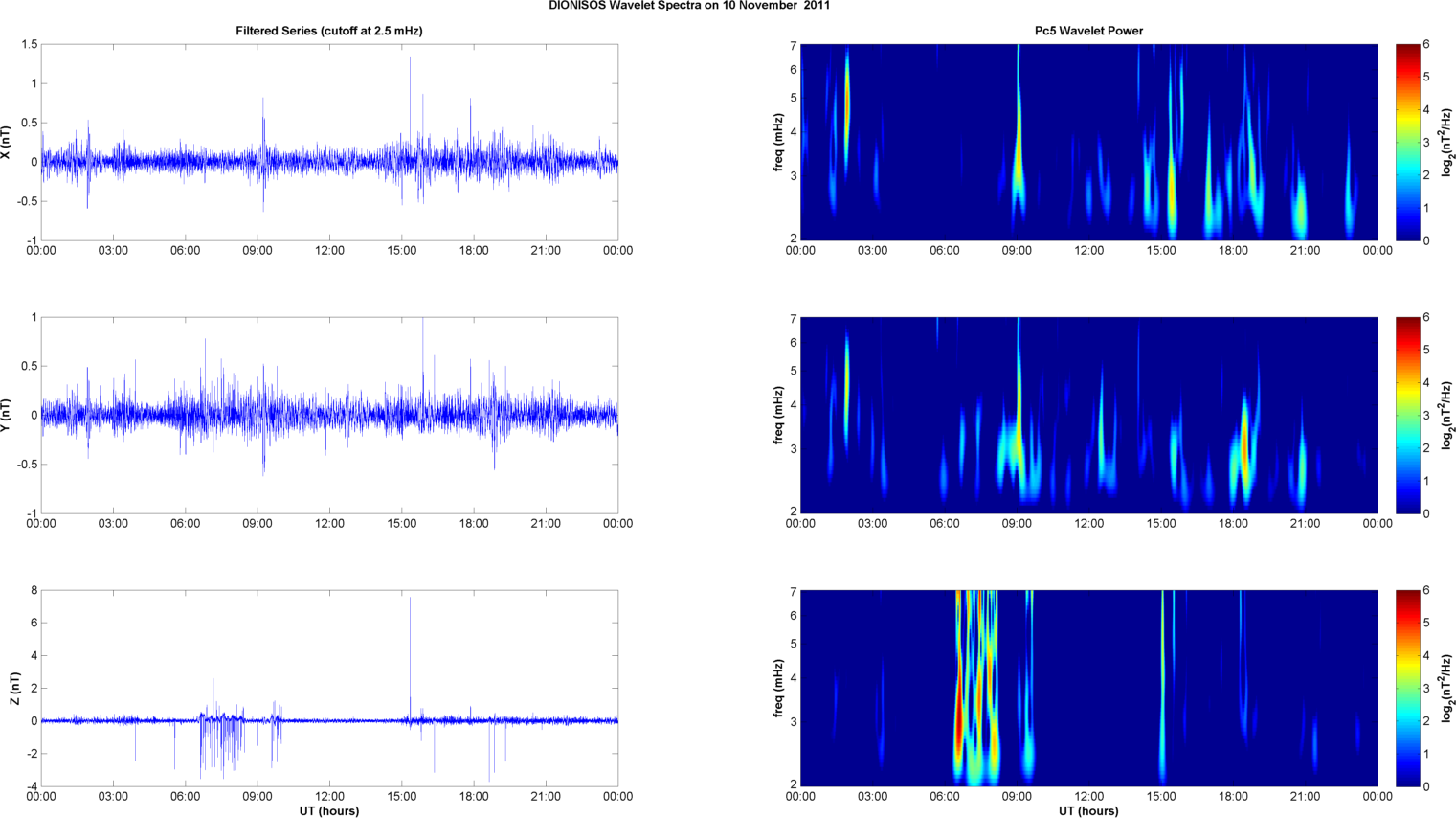Viewport: 1456px width, 818px height.
Task: Click the colorbar beside the top wavelet spectrogram
Action: [1407, 143]
